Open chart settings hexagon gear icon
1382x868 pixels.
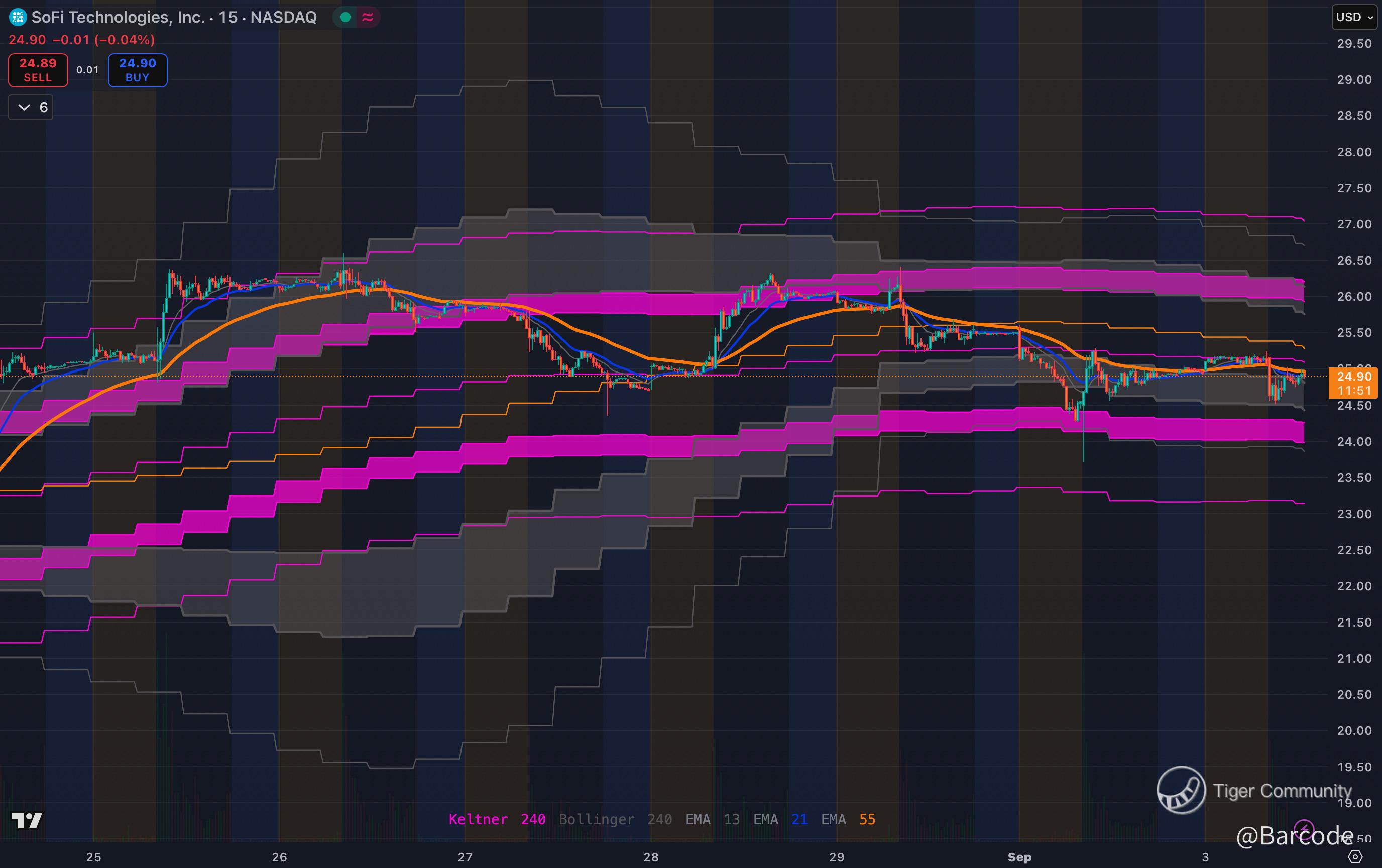pos(1355,857)
